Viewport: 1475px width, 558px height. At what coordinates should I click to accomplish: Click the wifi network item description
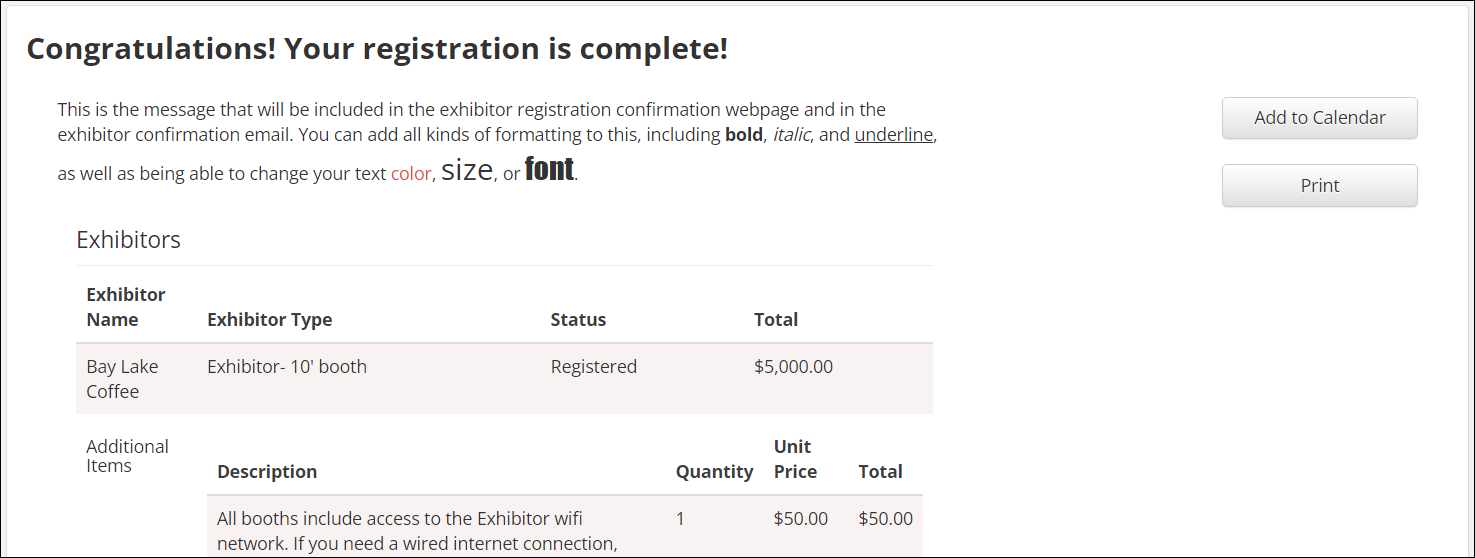pos(400,530)
